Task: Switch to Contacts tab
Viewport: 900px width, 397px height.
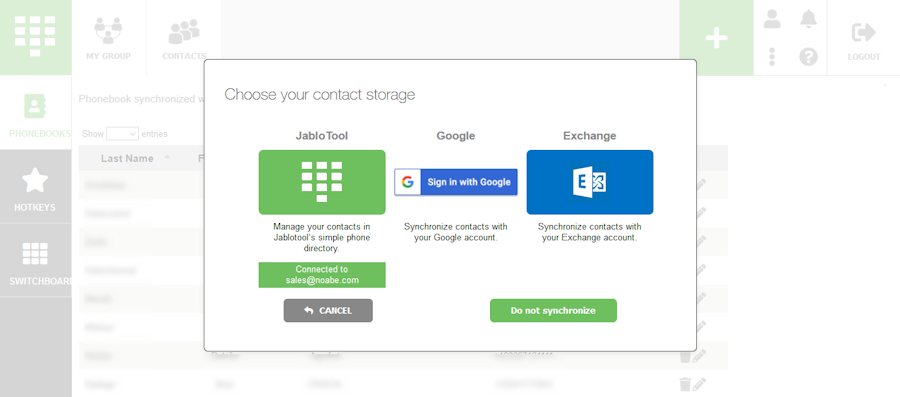Action: click(x=184, y=38)
